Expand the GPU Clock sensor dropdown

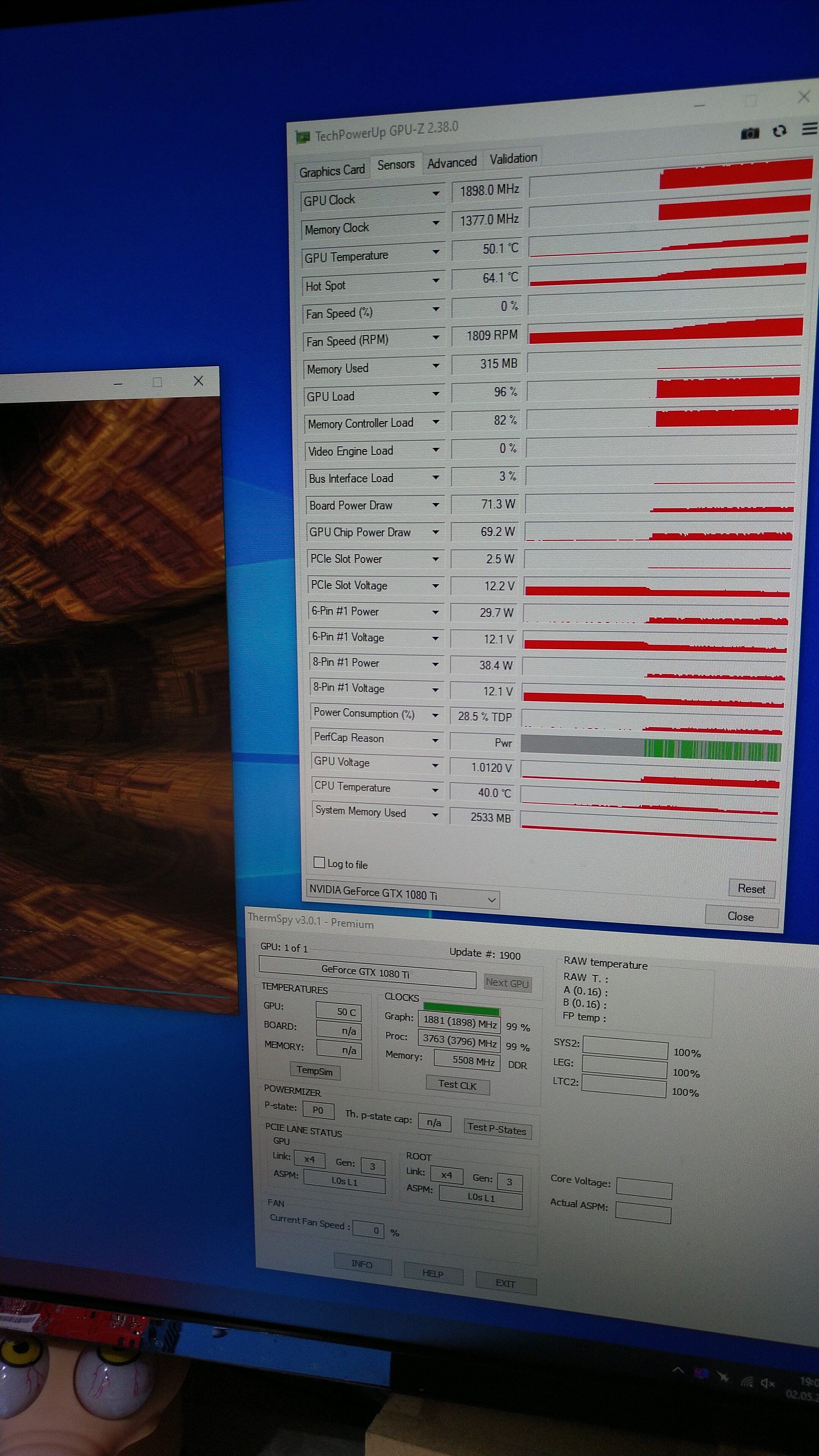click(x=436, y=193)
